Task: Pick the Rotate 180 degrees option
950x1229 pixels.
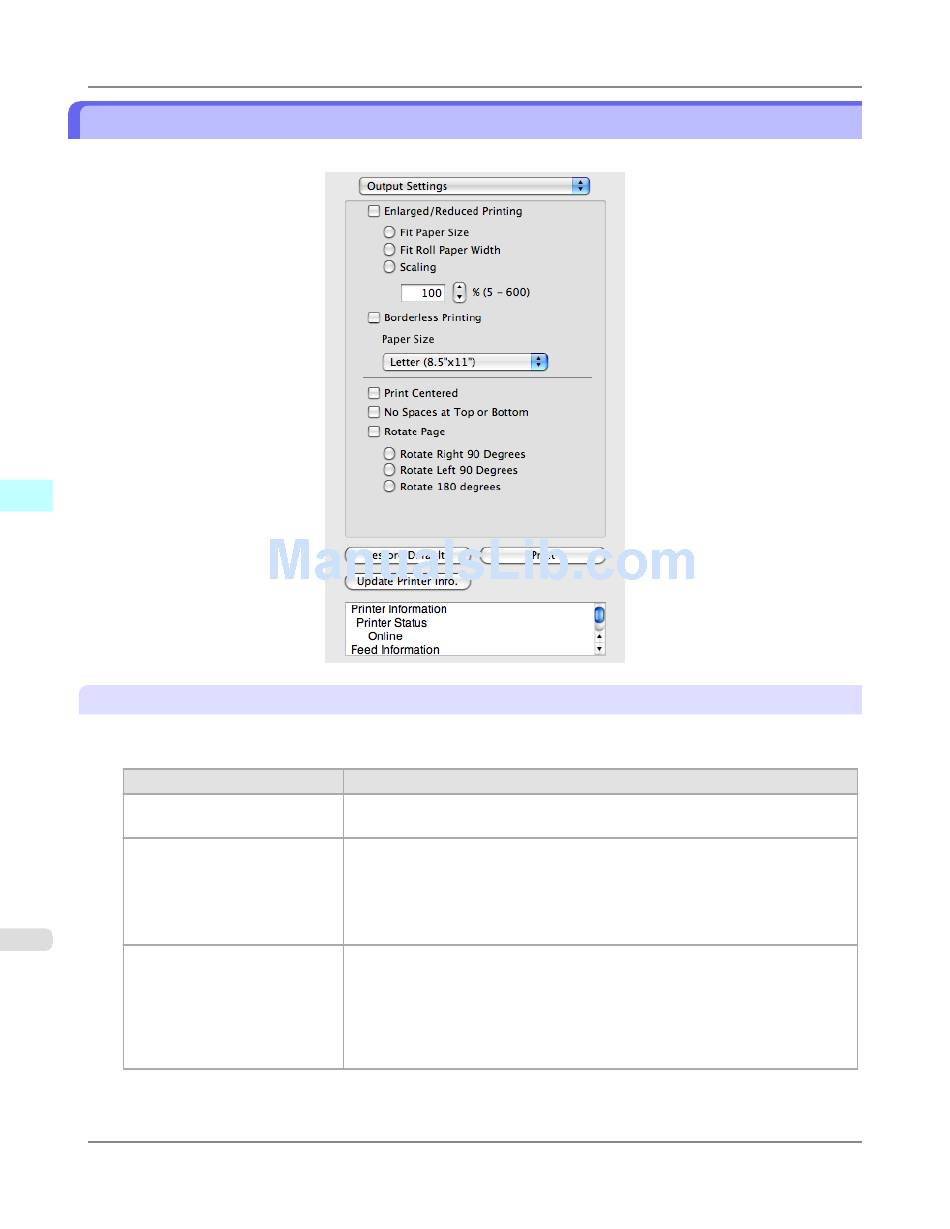Action: pyautogui.click(x=390, y=487)
